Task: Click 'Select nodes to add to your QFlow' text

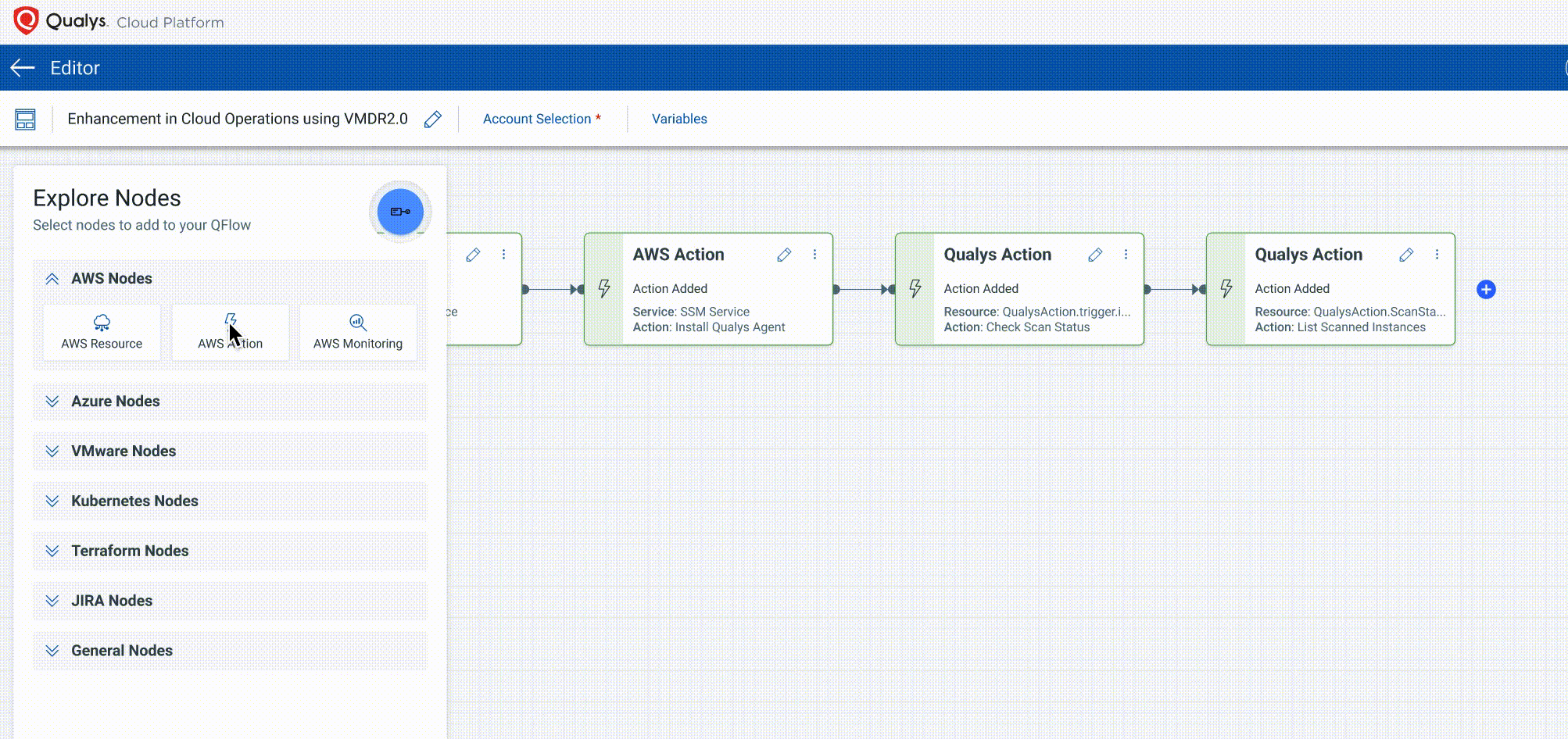Action: click(x=141, y=225)
